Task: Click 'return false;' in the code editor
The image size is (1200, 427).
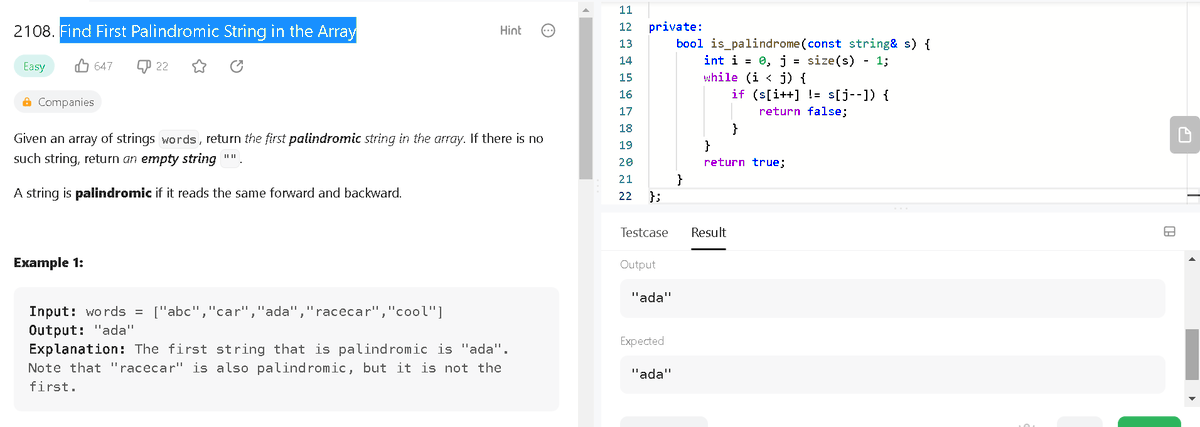Action: click(803, 111)
